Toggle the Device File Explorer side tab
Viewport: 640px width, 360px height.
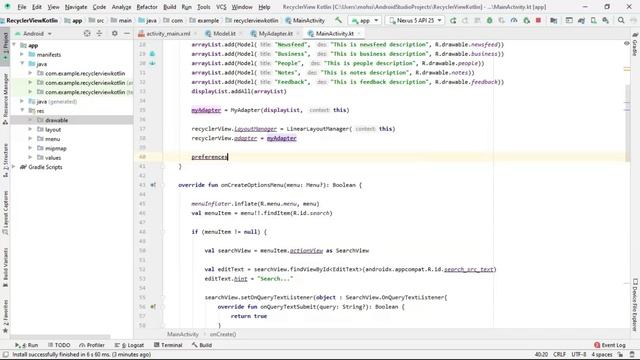coord(635,304)
